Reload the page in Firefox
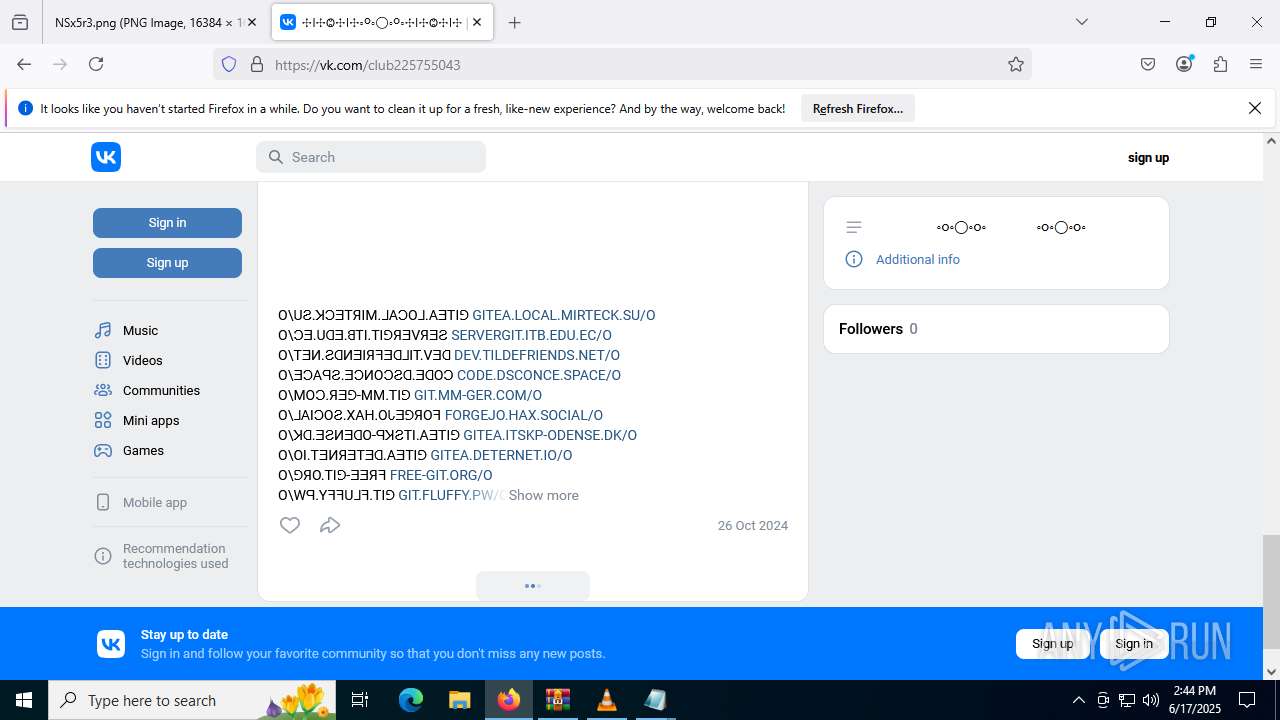The height and width of the screenshot is (720, 1280). pos(96,64)
